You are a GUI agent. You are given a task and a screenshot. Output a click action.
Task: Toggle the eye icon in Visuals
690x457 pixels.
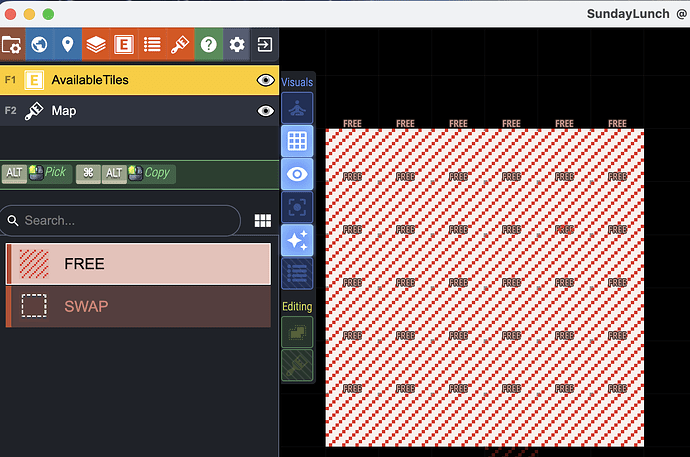tap(297, 174)
